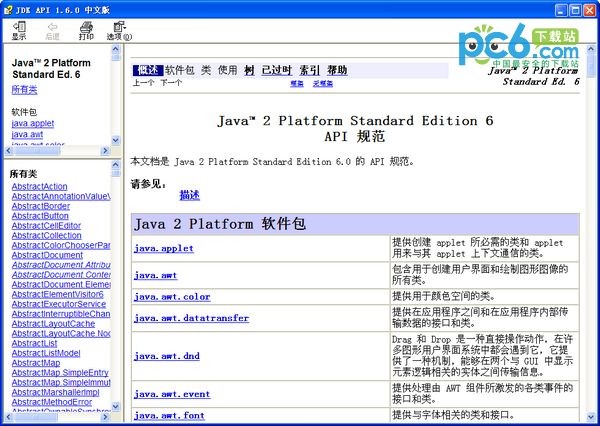Open the 已过时 (Deprecated) navigation item
The image size is (600, 426).
pyautogui.click(x=276, y=70)
